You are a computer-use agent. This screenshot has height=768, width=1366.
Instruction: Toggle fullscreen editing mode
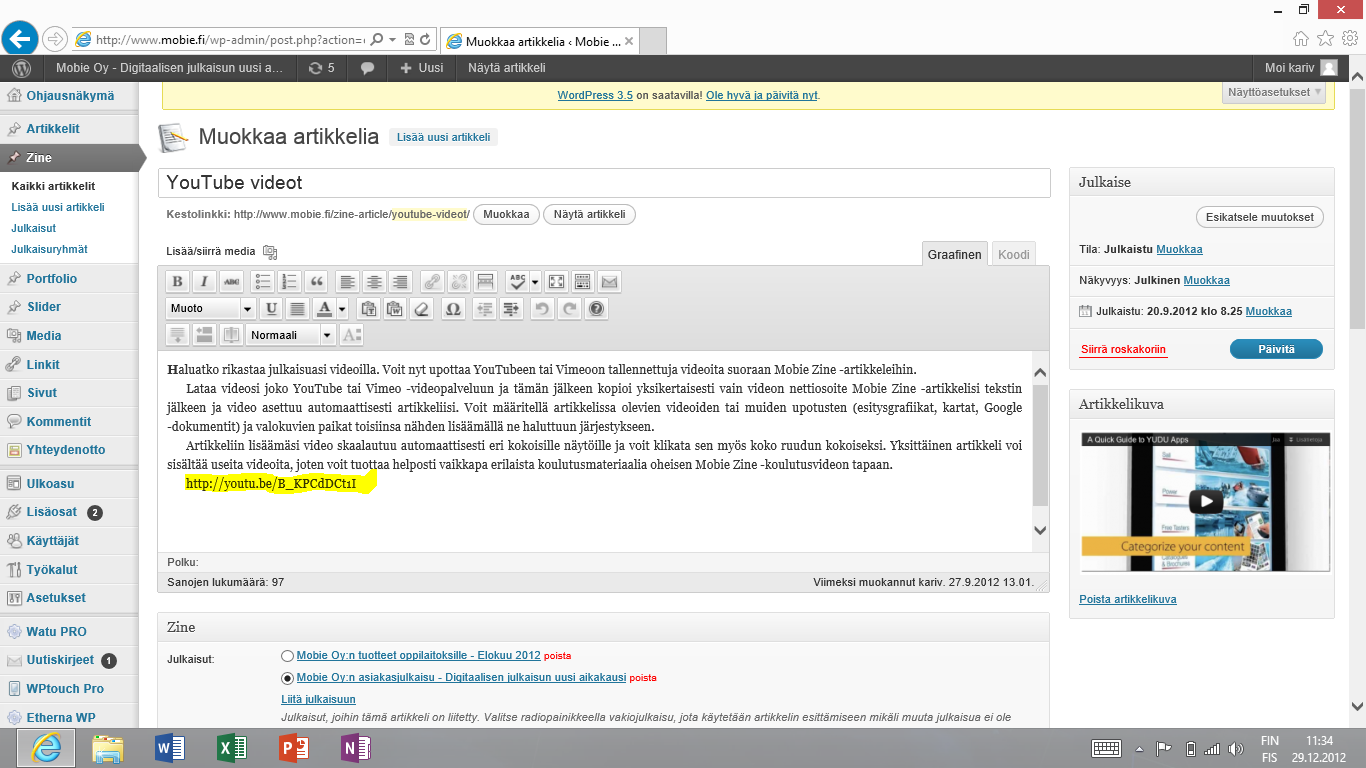[556, 282]
